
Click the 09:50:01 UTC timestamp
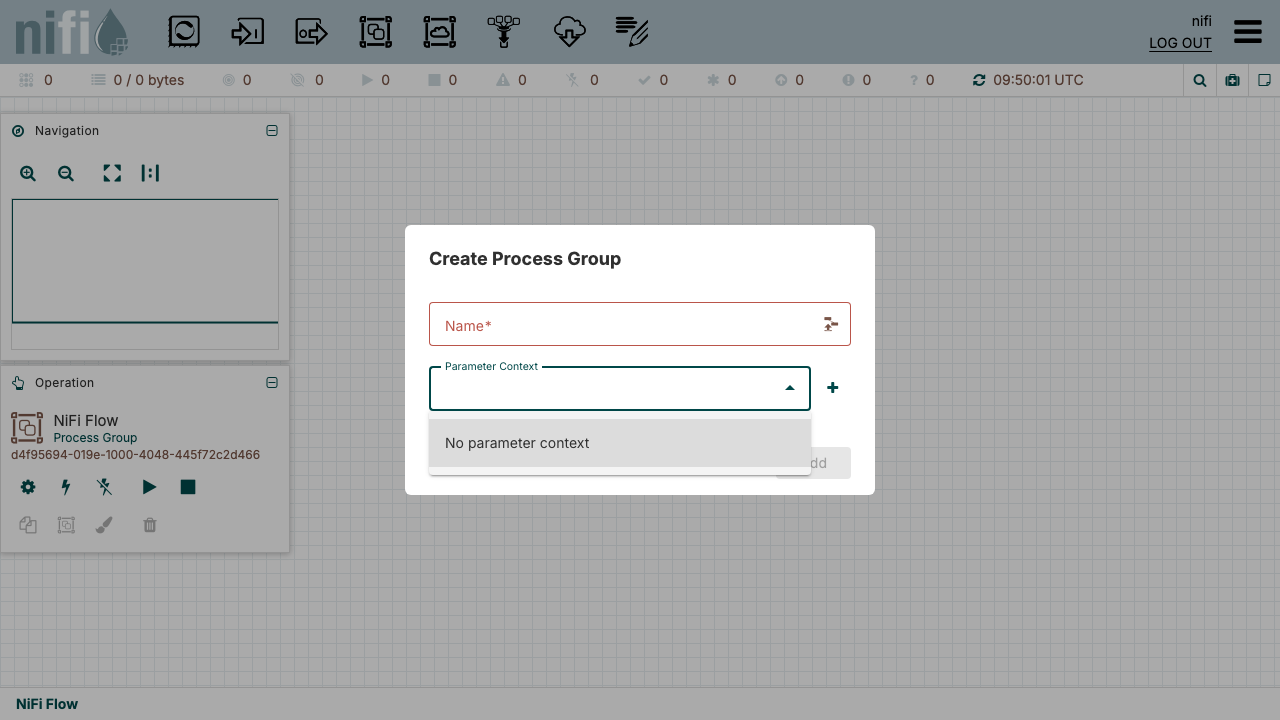click(1038, 80)
